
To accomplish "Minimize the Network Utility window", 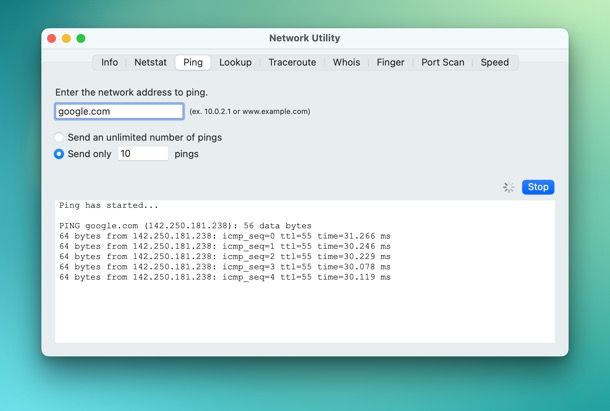I will tap(66, 39).
